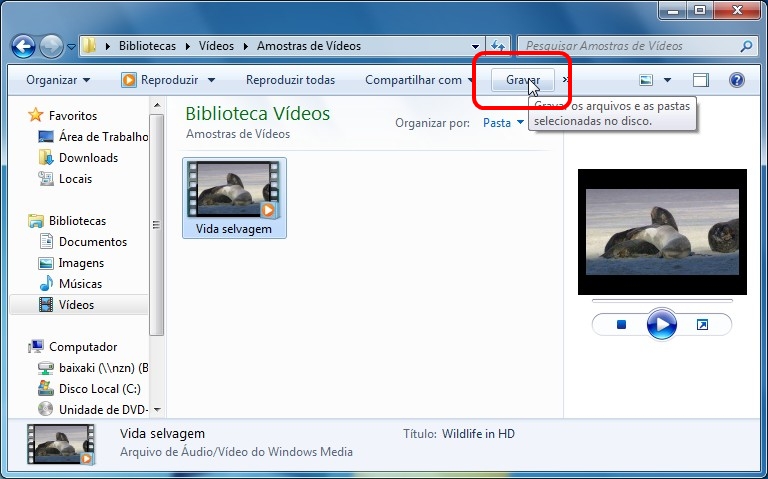Click the refresh button beside address bar
Viewport: 768px width, 479px height.
(x=498, y=46)
